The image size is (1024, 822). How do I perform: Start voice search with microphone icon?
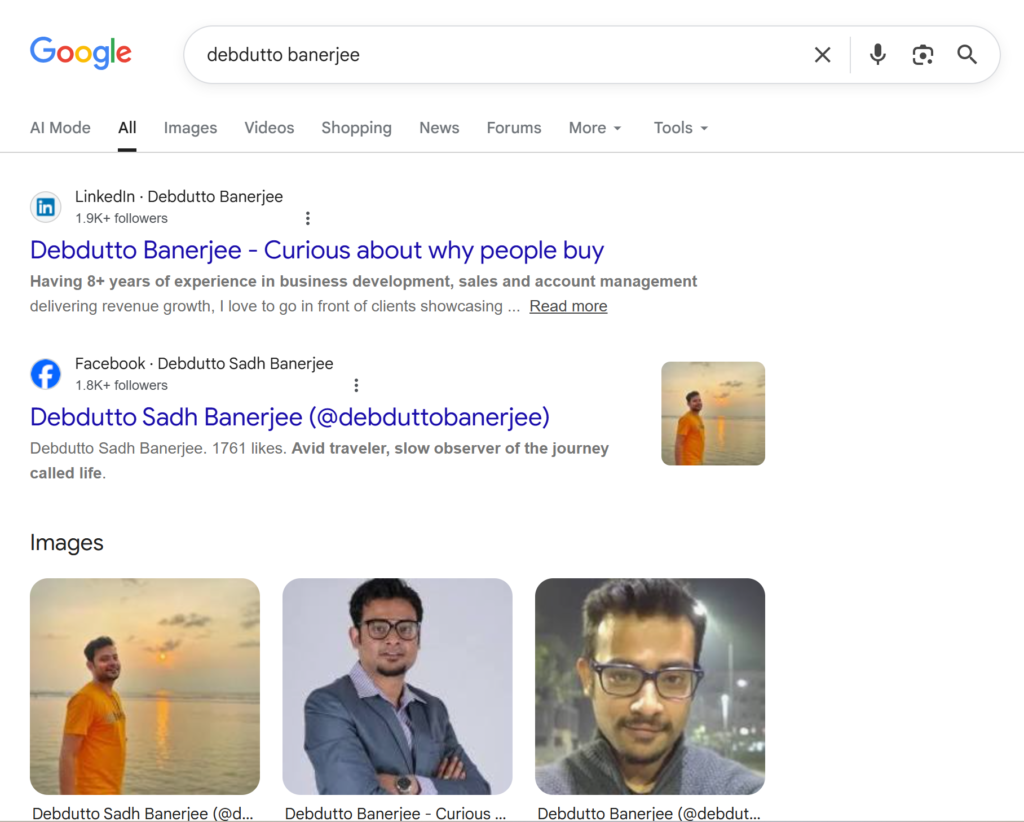tap(877, 55)
